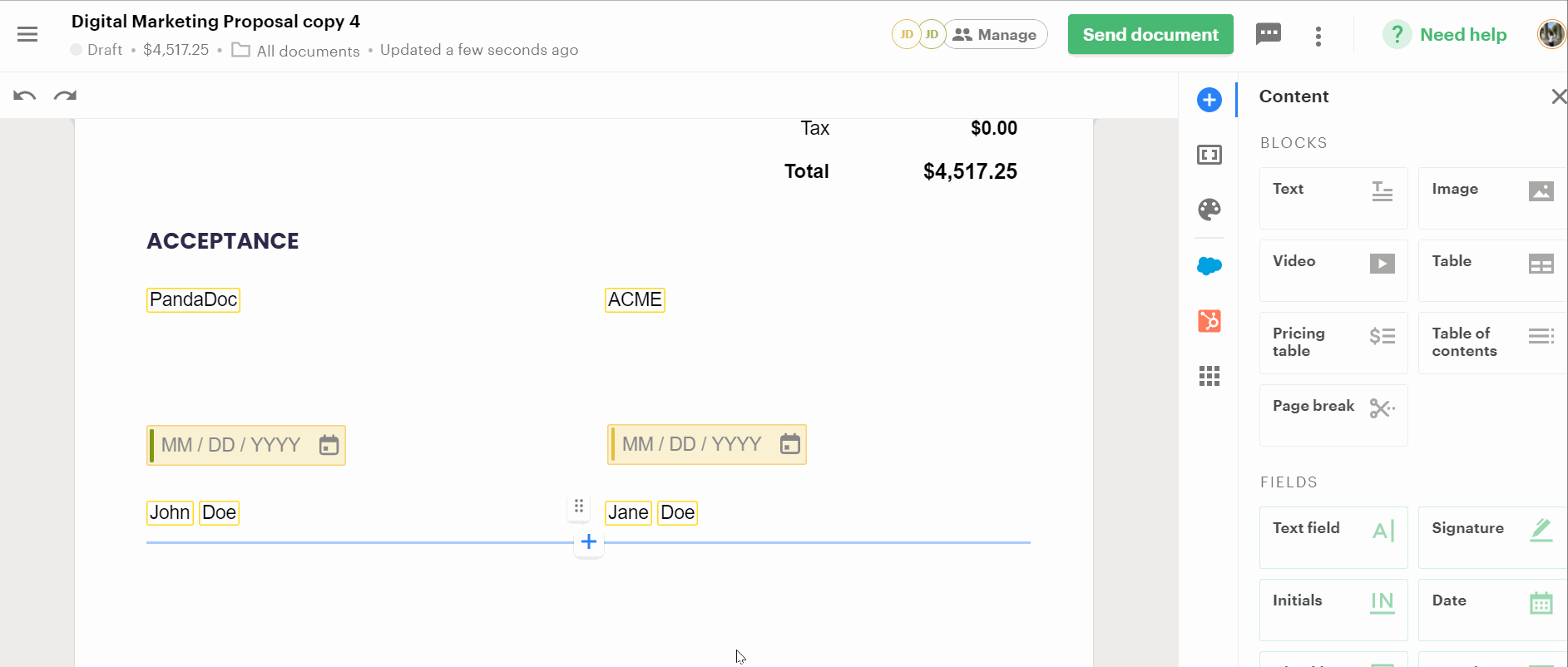
Task: Open the design palette icon
Action: [x=1209, y=210]
